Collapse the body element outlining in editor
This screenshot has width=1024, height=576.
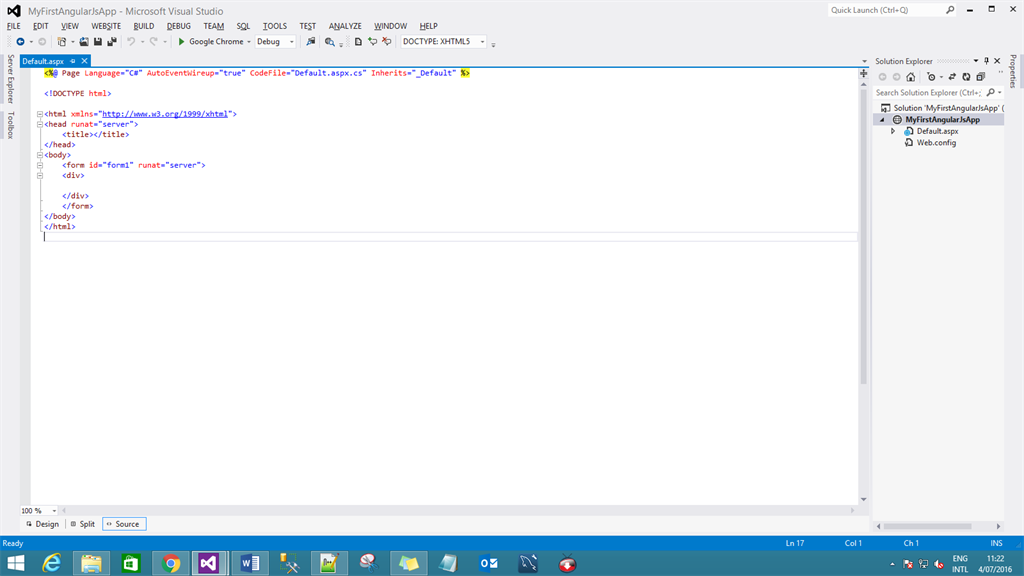click(40, 155)
